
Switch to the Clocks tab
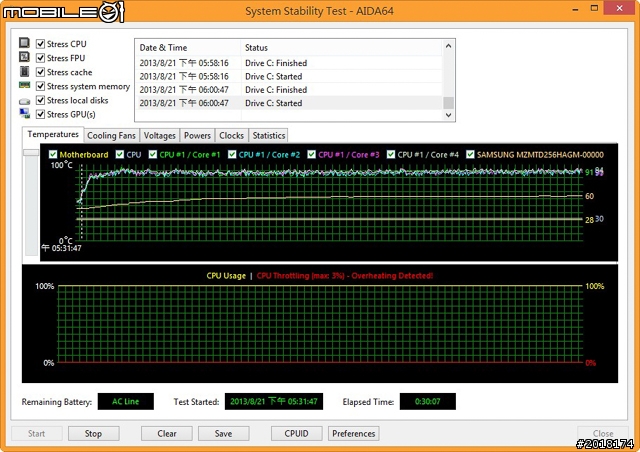231,136
